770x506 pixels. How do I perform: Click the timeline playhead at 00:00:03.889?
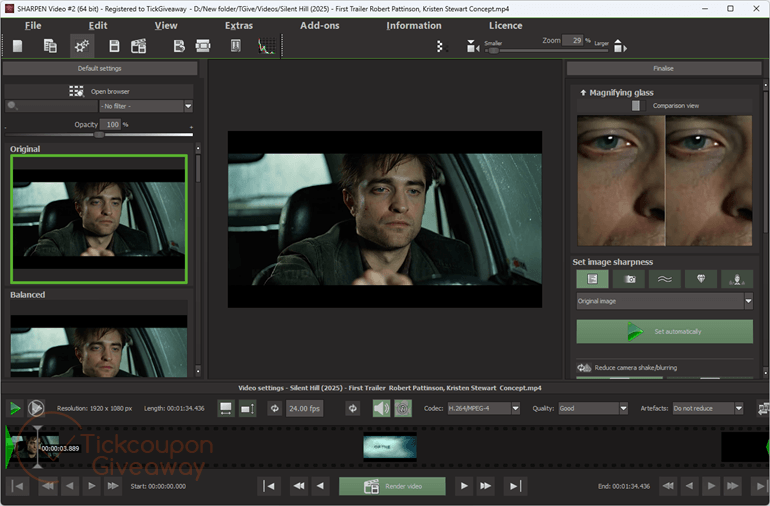38,447
